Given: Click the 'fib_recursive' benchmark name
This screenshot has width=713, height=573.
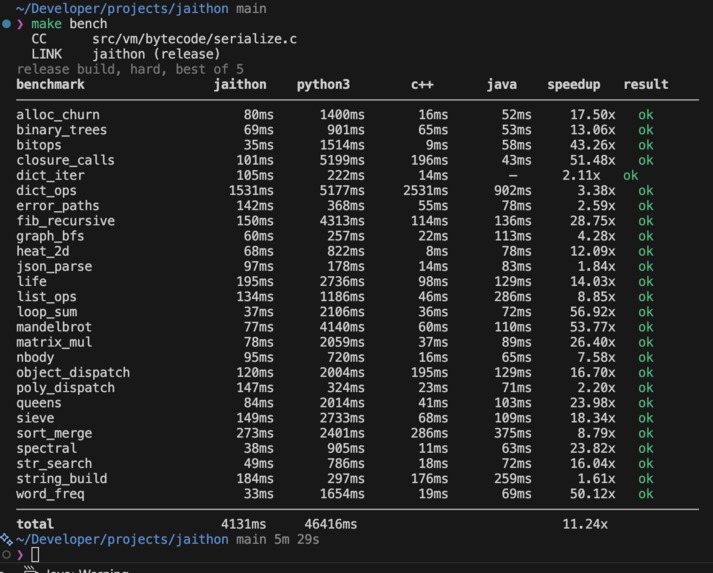Looking at the screenshot, I should coord(65,221).
